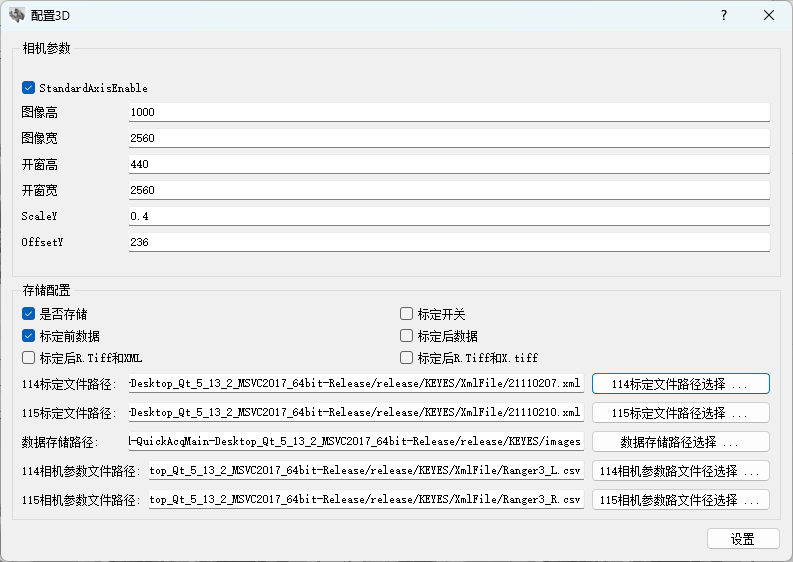The width and height of the screenshot is (793, 562).
Task: Uncheck the StandardAxisEnable checkbox
Action: [29, 88]
